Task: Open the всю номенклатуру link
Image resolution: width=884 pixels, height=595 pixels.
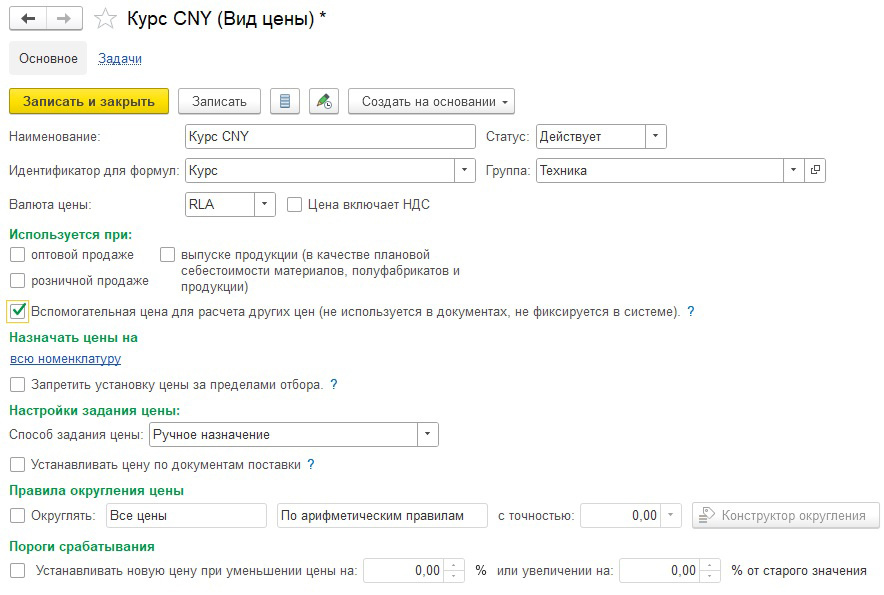Action: click(65, 359)
